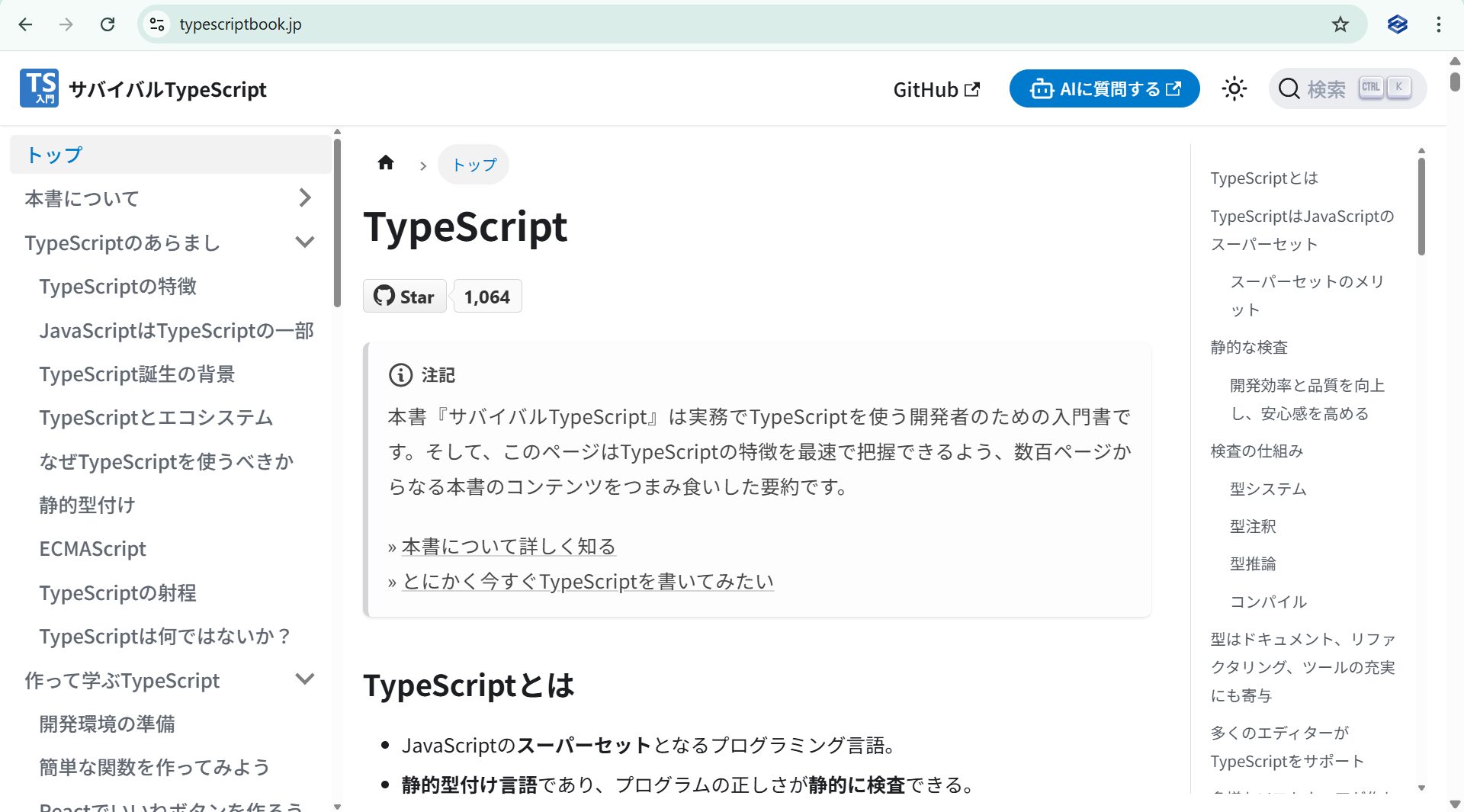The width and height of the screenshot is (1464, 812).
Task: Click the browser back arrow
Action: click(x=25, y=24)
